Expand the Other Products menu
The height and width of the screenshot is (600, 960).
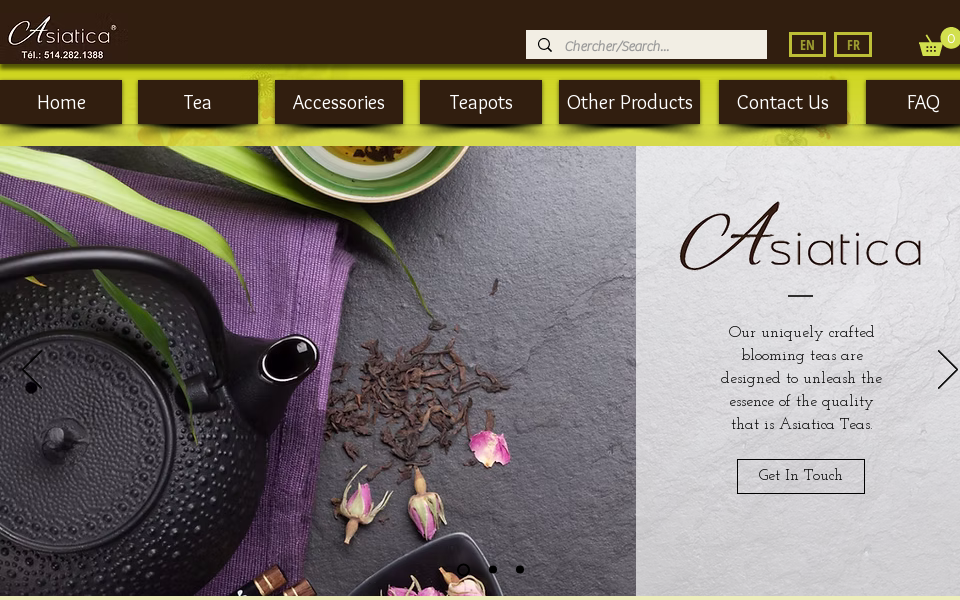tap(629, 102)
